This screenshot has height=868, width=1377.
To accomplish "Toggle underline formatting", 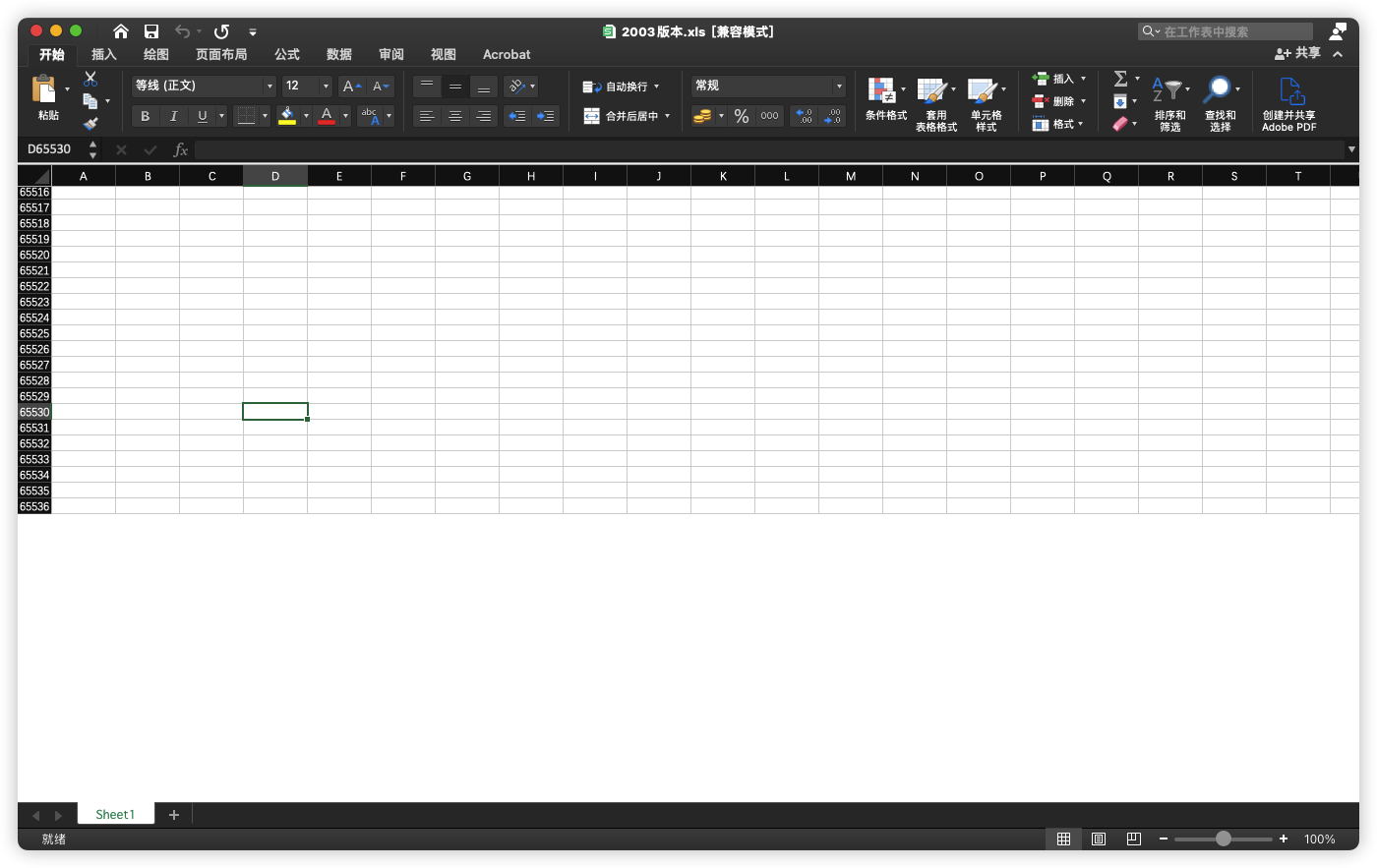I will coord(203,116).
